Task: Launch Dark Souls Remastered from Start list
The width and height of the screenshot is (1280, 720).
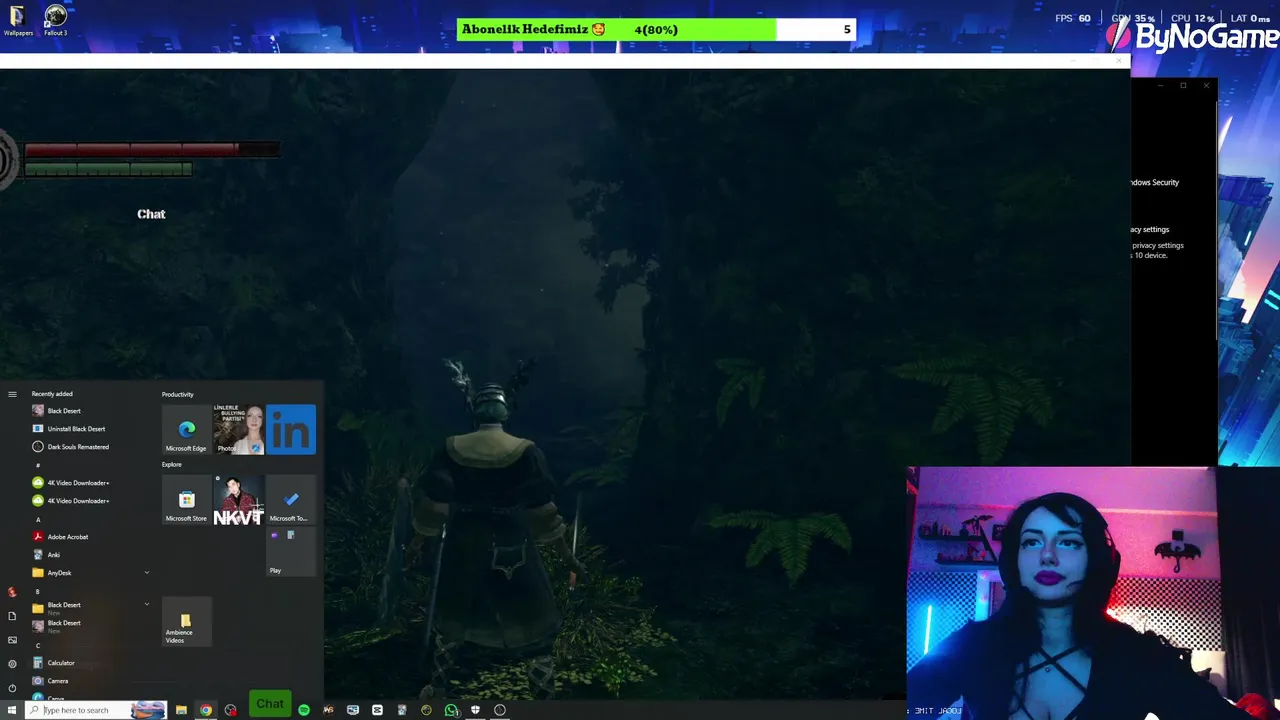Action: 78,447
